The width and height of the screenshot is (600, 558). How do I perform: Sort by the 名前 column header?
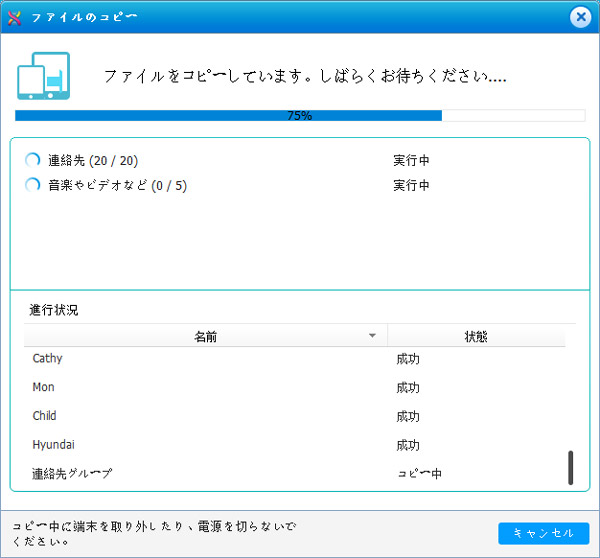tap(205, 336)
